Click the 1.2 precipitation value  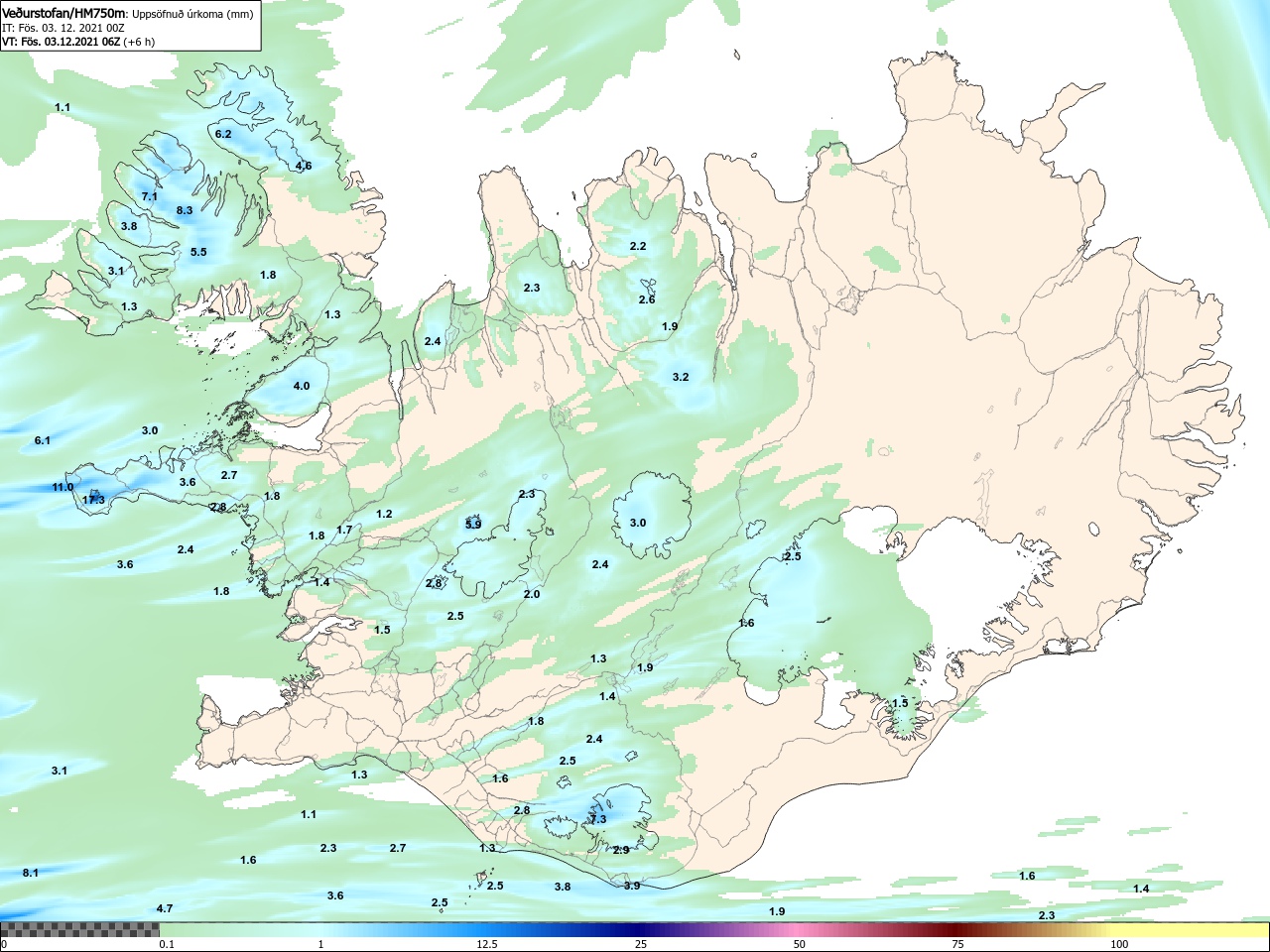[384, 514]
